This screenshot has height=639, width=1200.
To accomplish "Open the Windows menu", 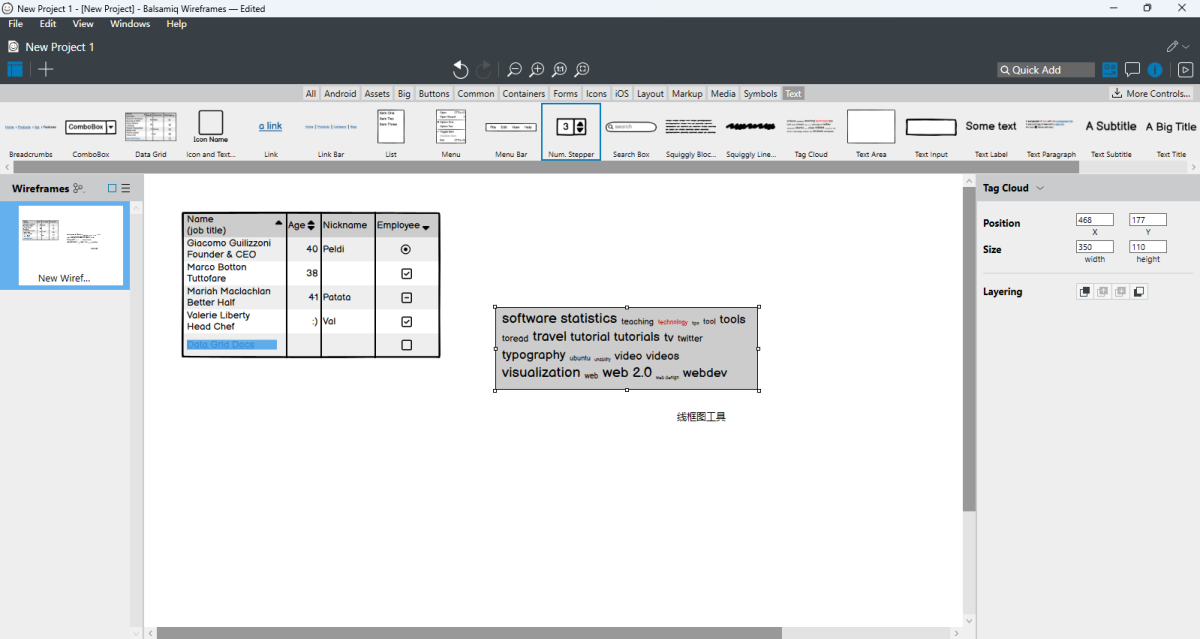I will 130,24.
